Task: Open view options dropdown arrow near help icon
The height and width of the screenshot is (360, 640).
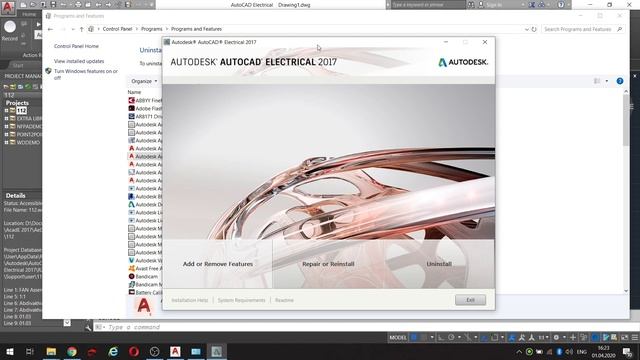Action: click(607, 81)
